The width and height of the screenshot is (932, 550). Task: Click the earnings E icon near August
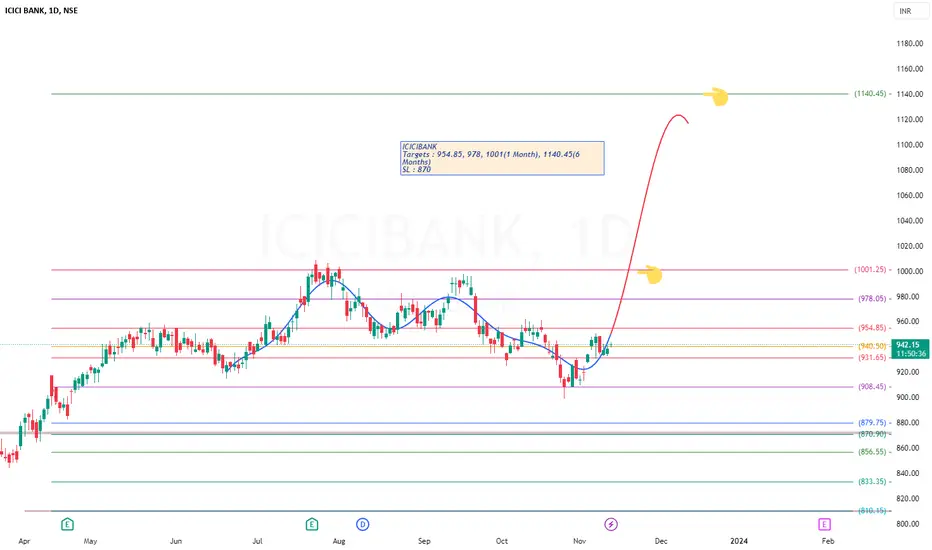click(311, 524)
